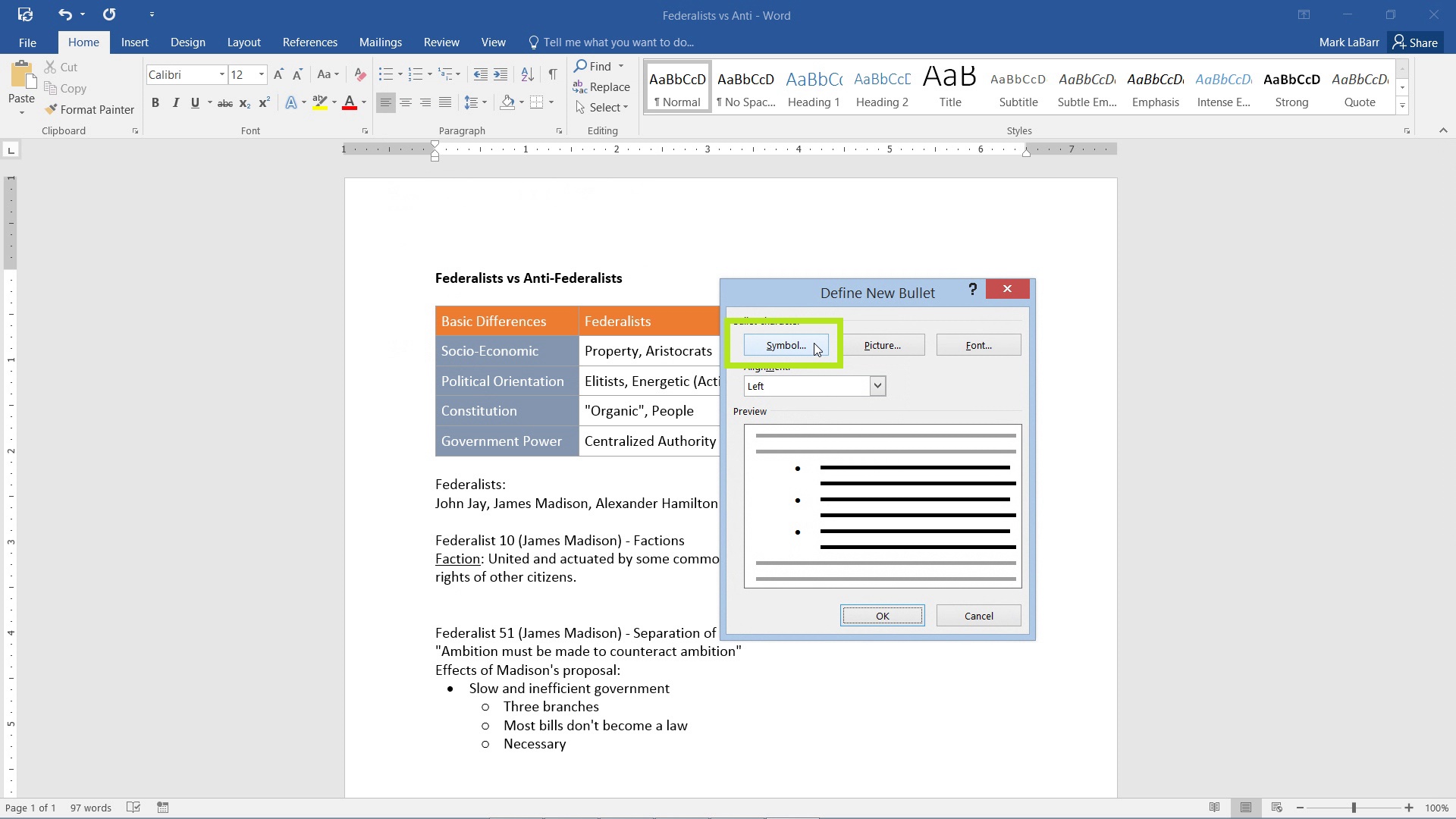This screenshot has height=819, width=1456.
Task: Toggle italic formatting
Action: [x=175, y=102]
